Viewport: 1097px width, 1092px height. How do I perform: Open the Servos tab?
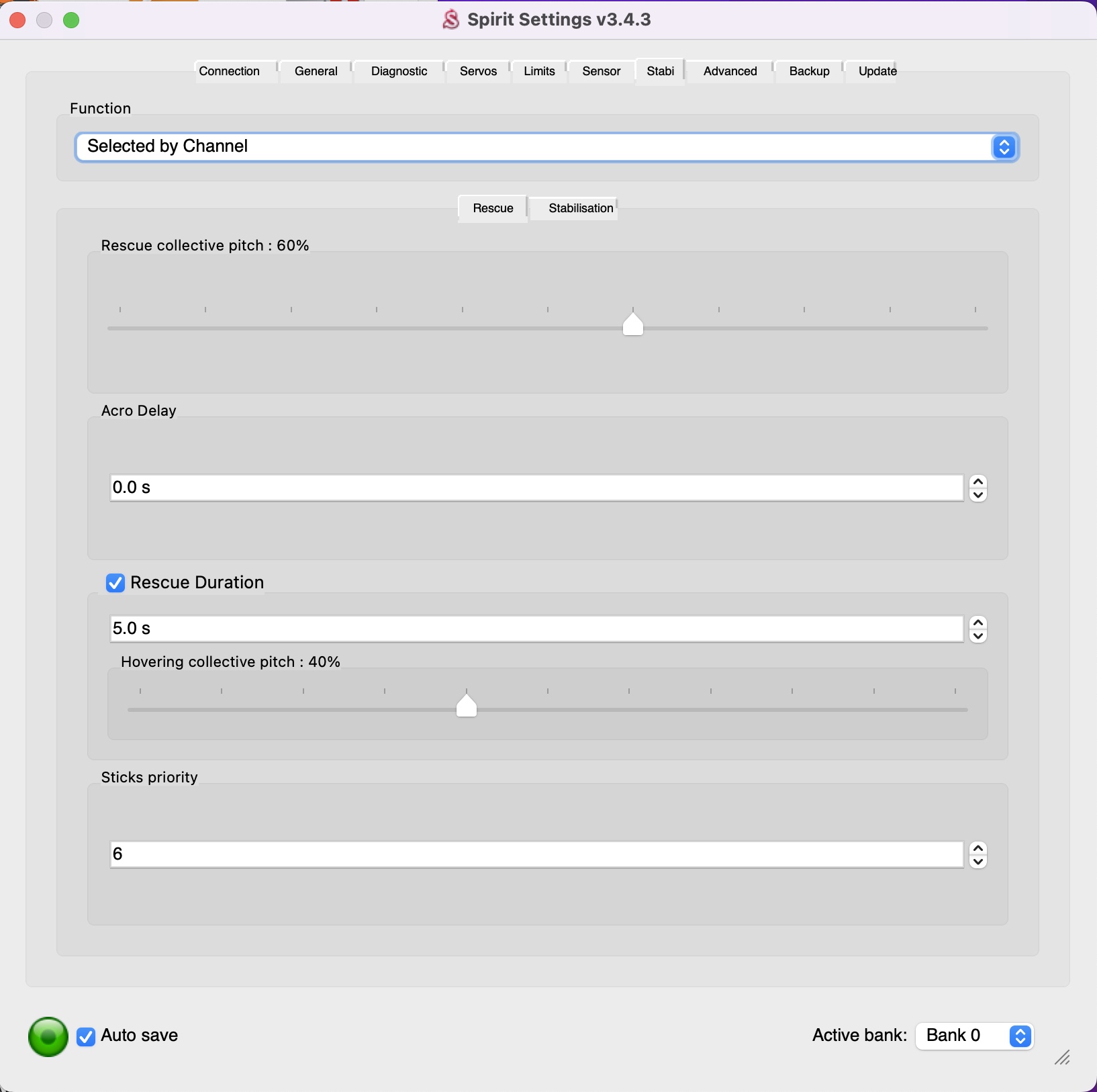478,71
